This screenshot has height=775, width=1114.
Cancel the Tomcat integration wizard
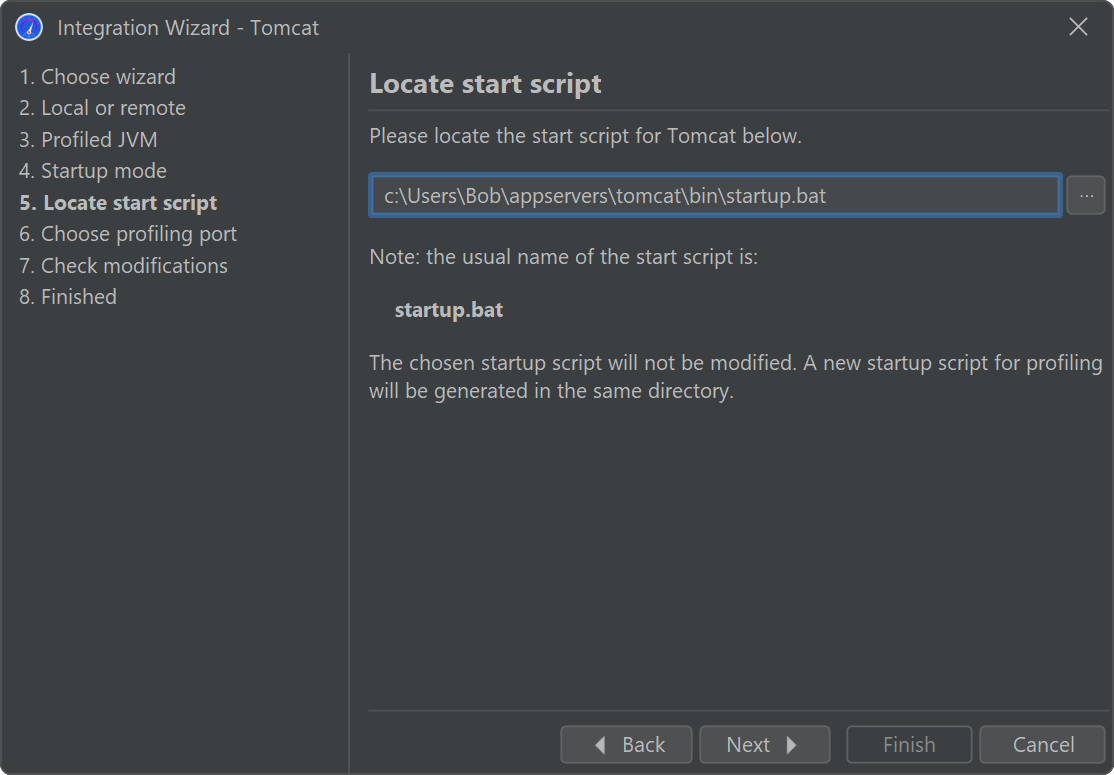1042,745
